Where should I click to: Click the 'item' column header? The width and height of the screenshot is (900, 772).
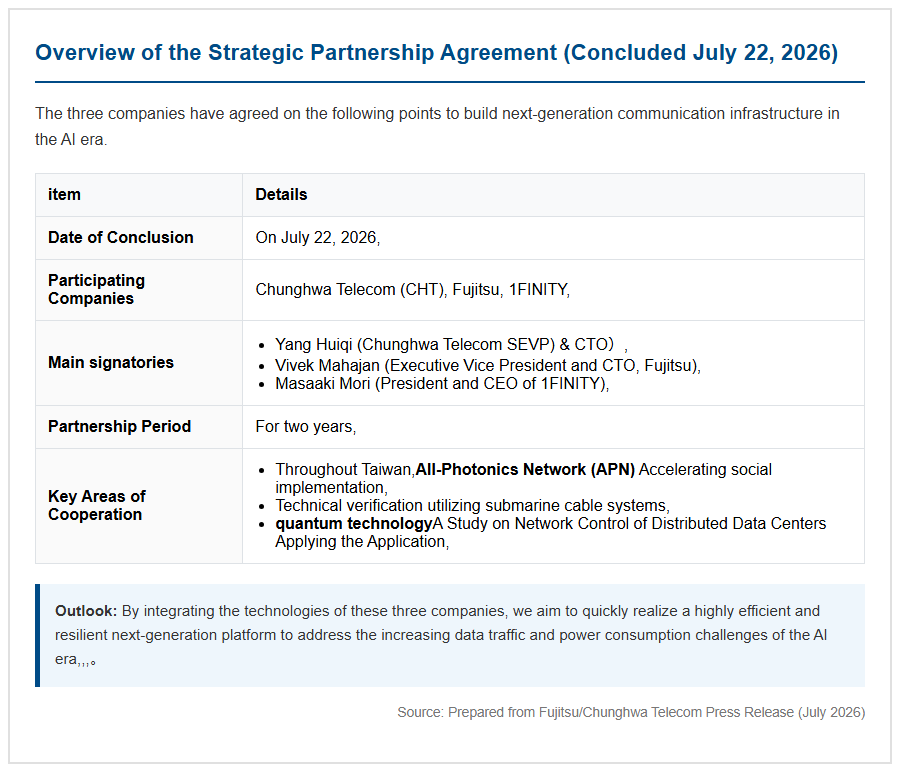[64, 195]
